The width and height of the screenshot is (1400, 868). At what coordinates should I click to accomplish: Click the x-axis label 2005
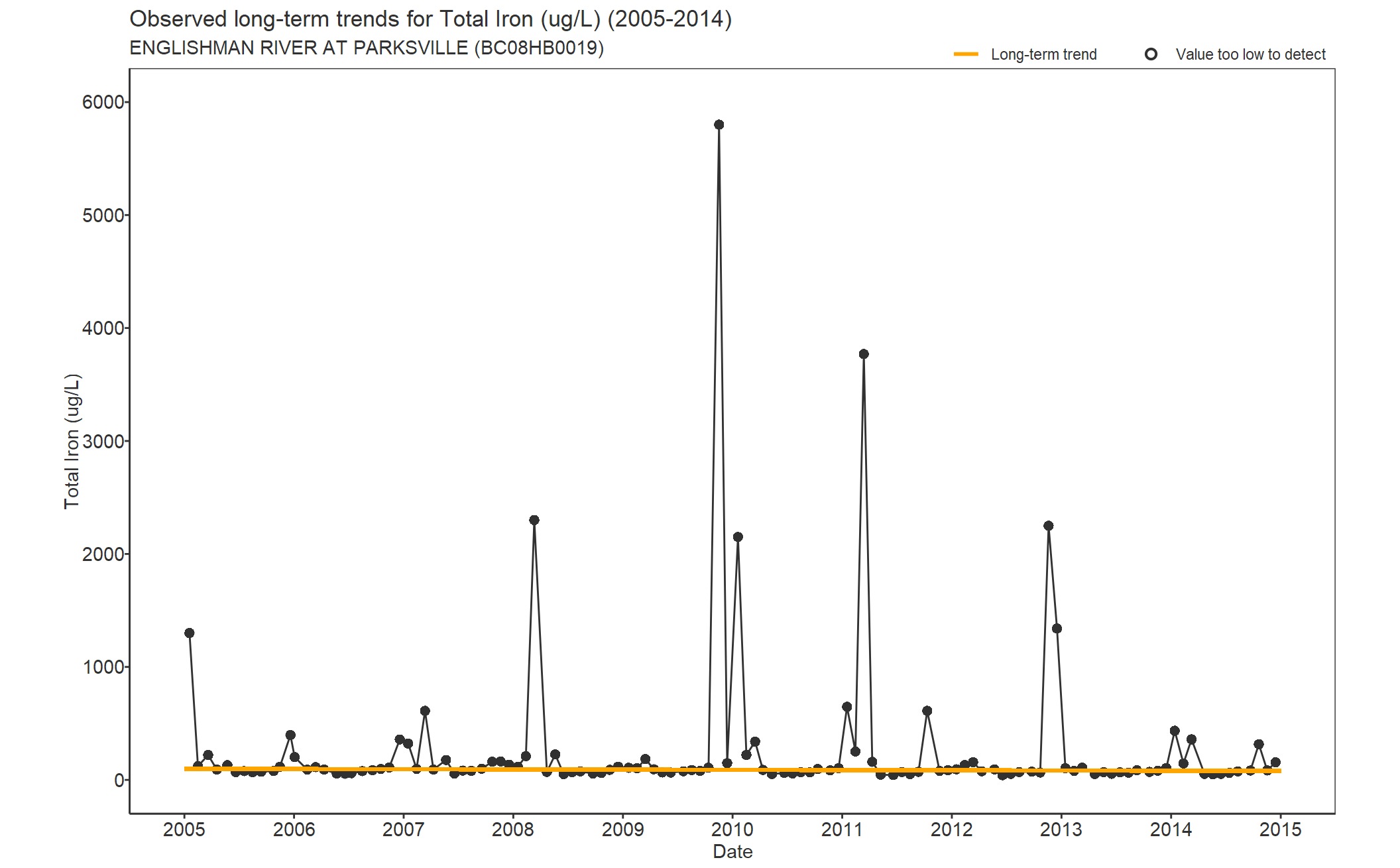coord(184,830)
